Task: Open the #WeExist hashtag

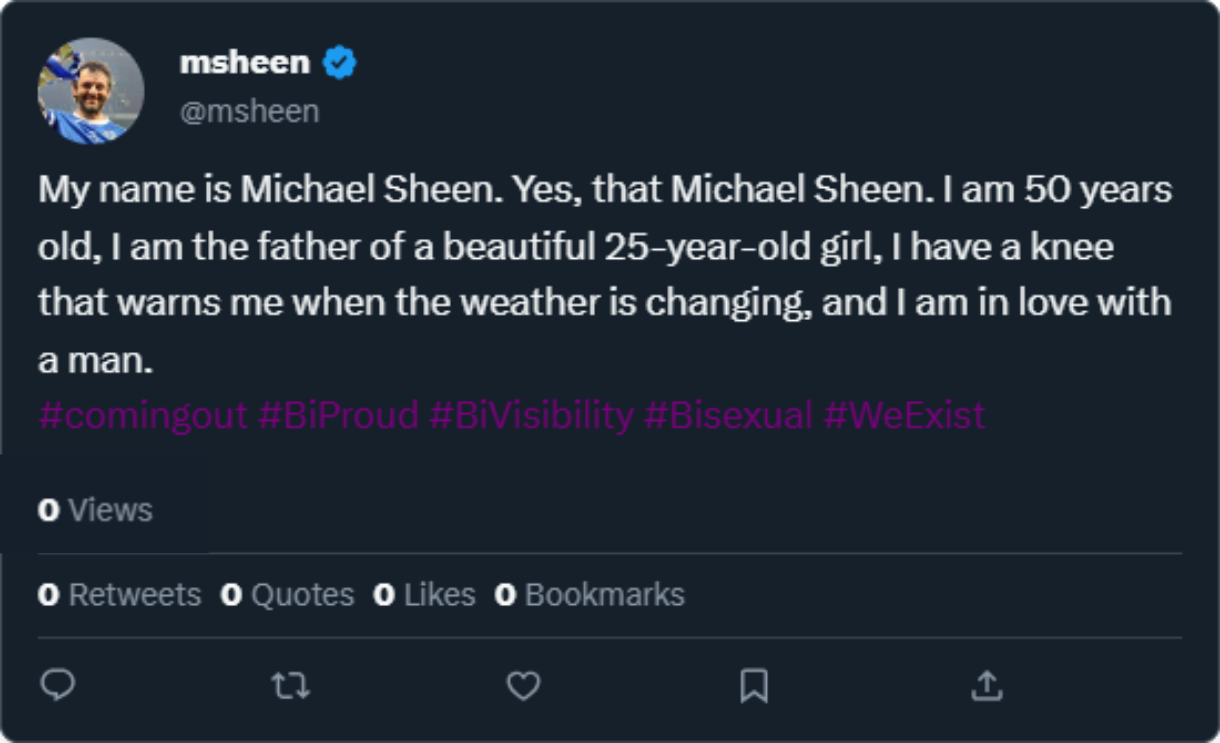Action: click(x=904, y=415)
